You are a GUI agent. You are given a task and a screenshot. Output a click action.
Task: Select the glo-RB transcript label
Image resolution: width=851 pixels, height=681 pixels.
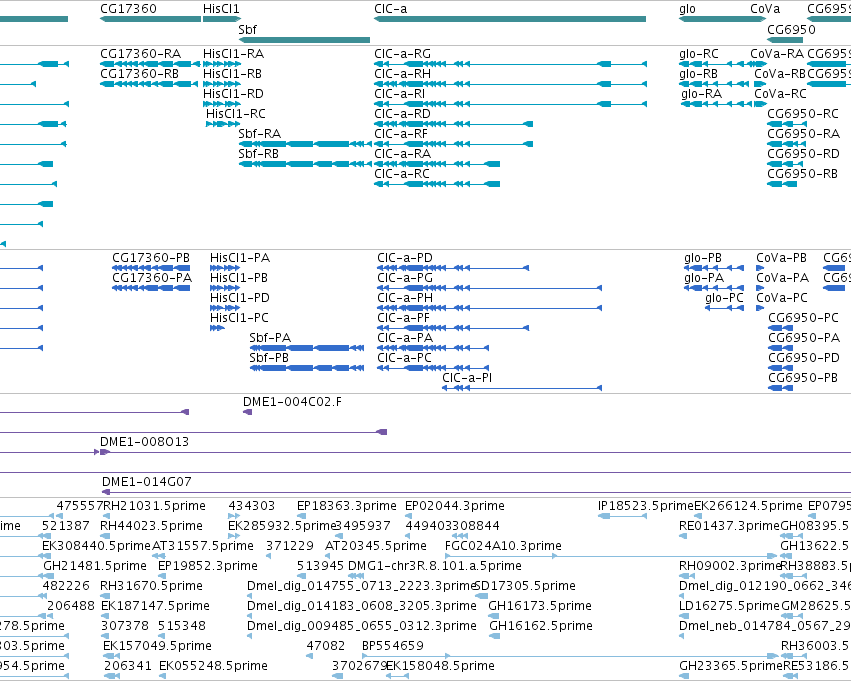pyautogui.click(x=698, y=74)
